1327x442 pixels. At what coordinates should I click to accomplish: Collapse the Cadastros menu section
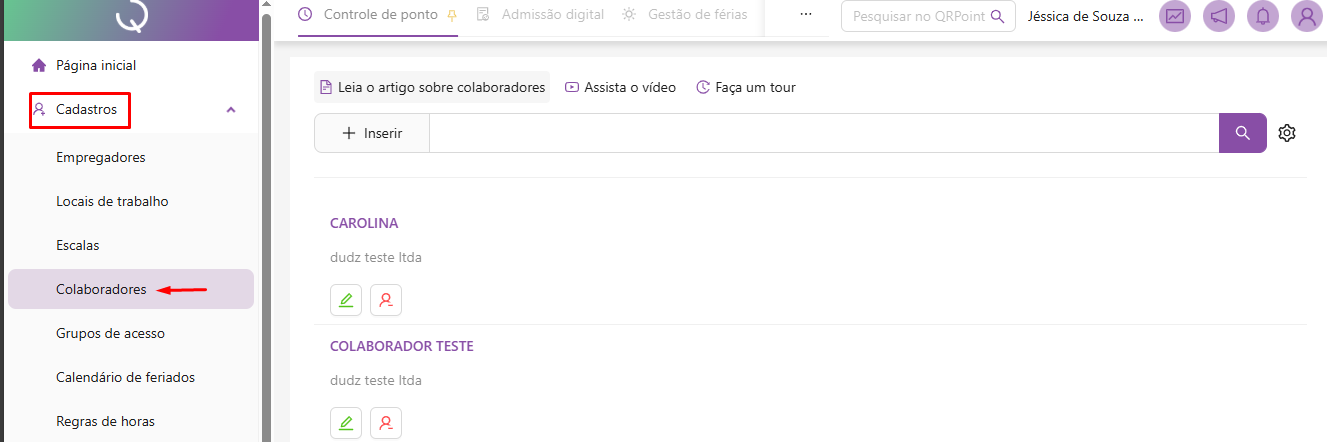point(231,109)
